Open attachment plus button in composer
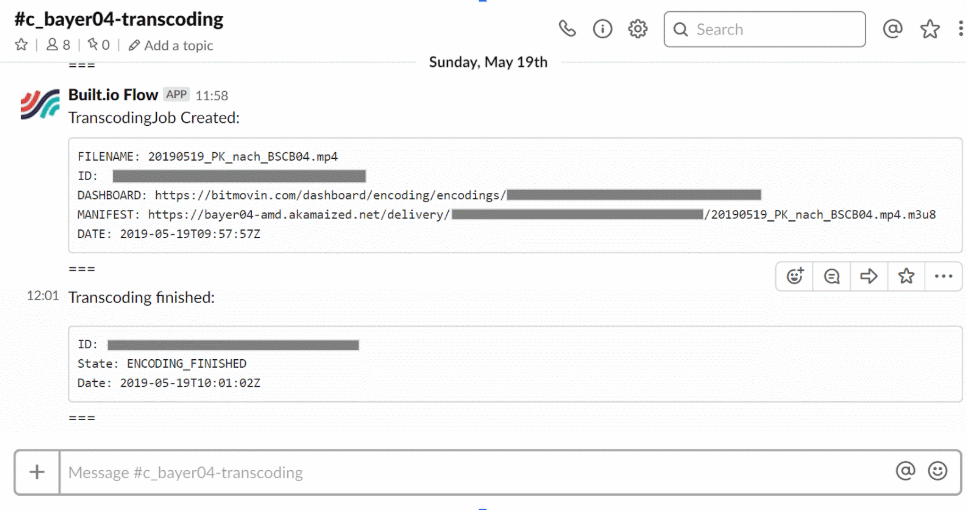 tap(37, 472)
